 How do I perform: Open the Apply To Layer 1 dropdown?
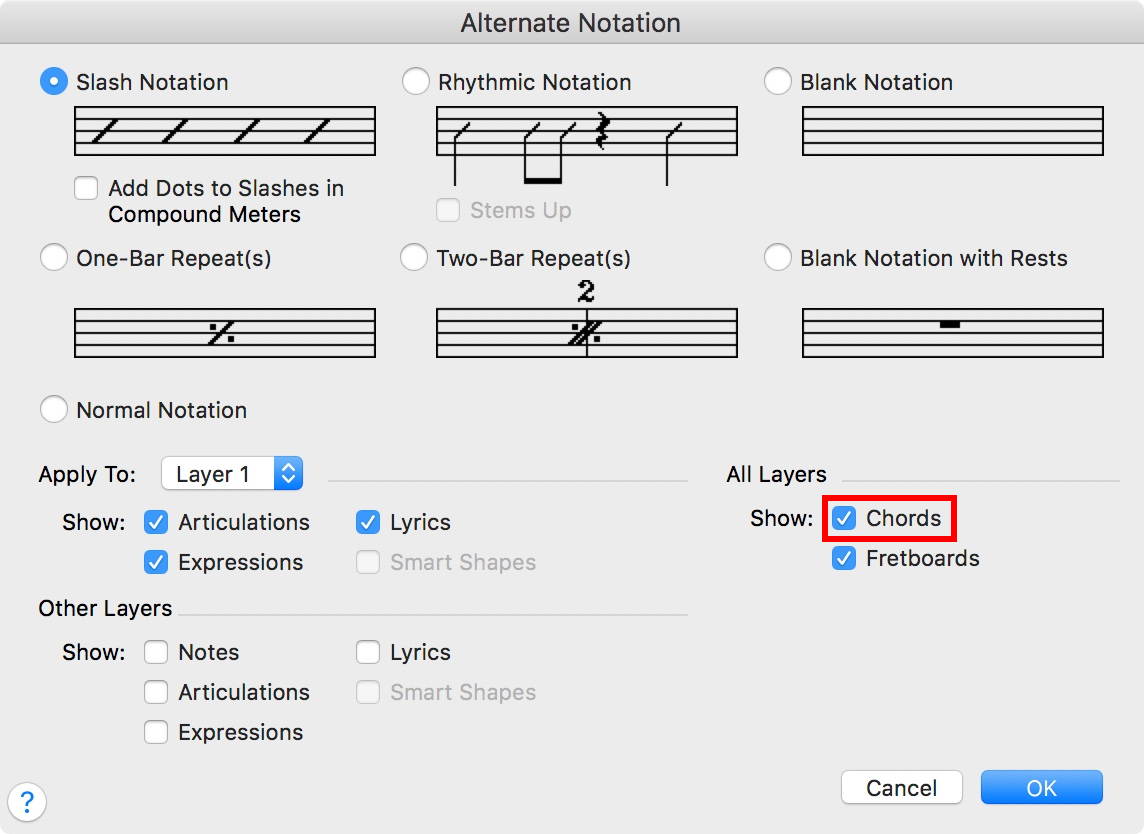(x=232, y=474)
